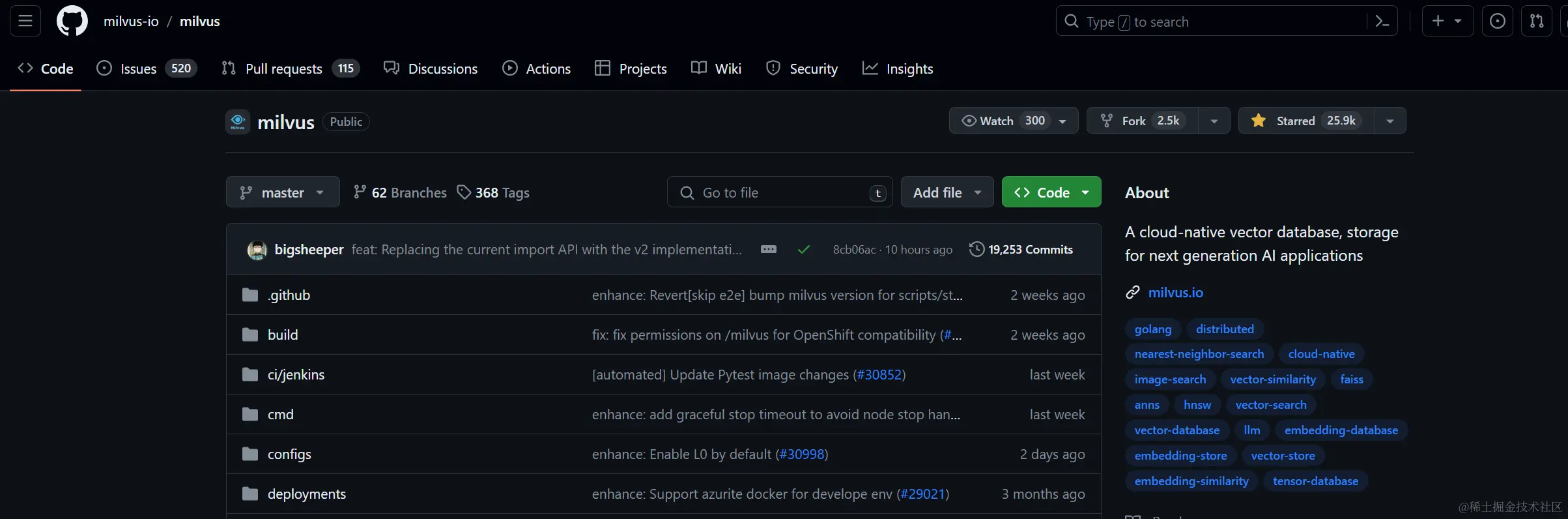Switch to Pull requests tab
This screenshot has width=1568, height=519.
tap(291, 68)
